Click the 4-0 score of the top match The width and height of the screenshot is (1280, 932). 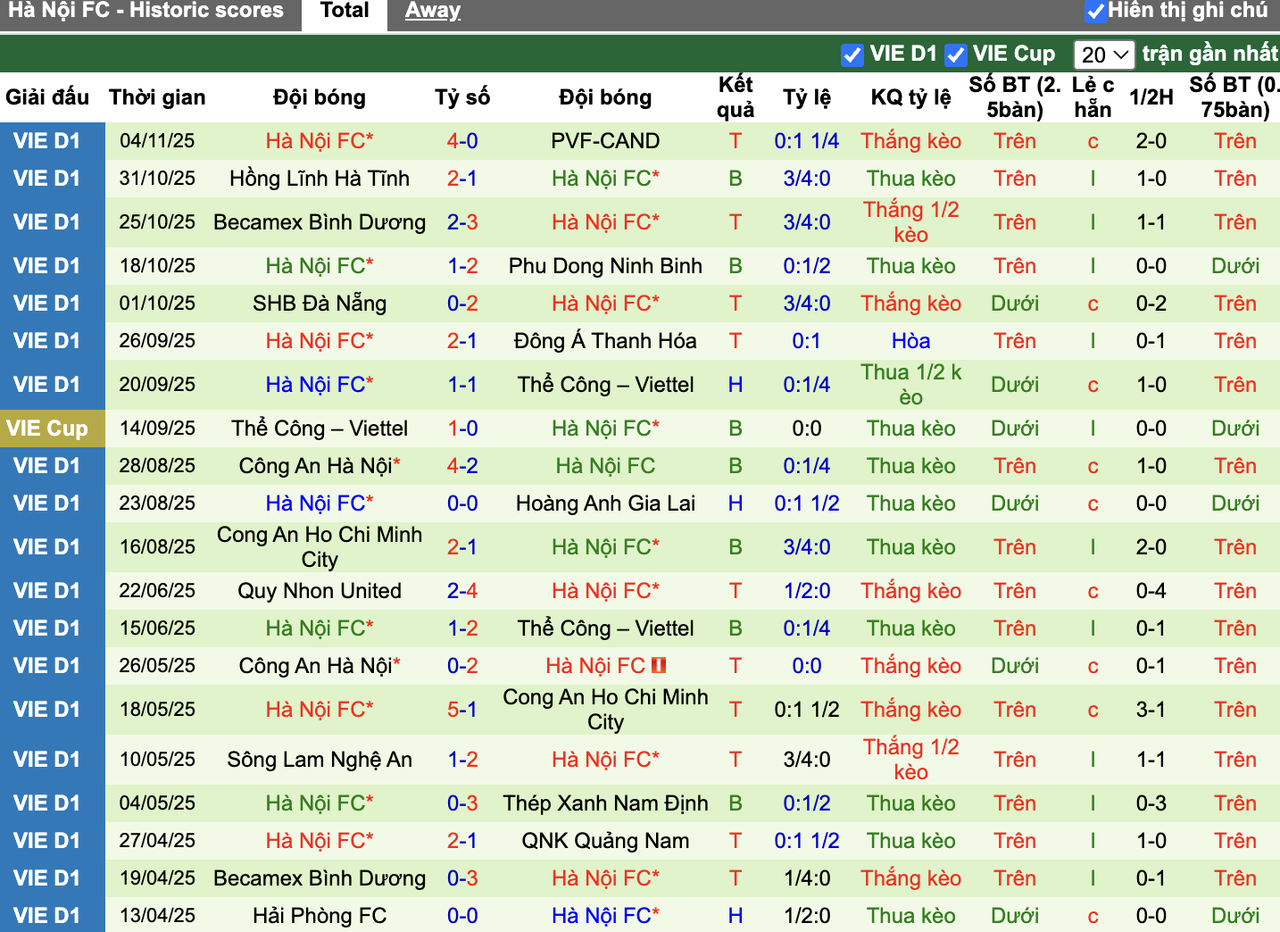click(x=462, y=141)
